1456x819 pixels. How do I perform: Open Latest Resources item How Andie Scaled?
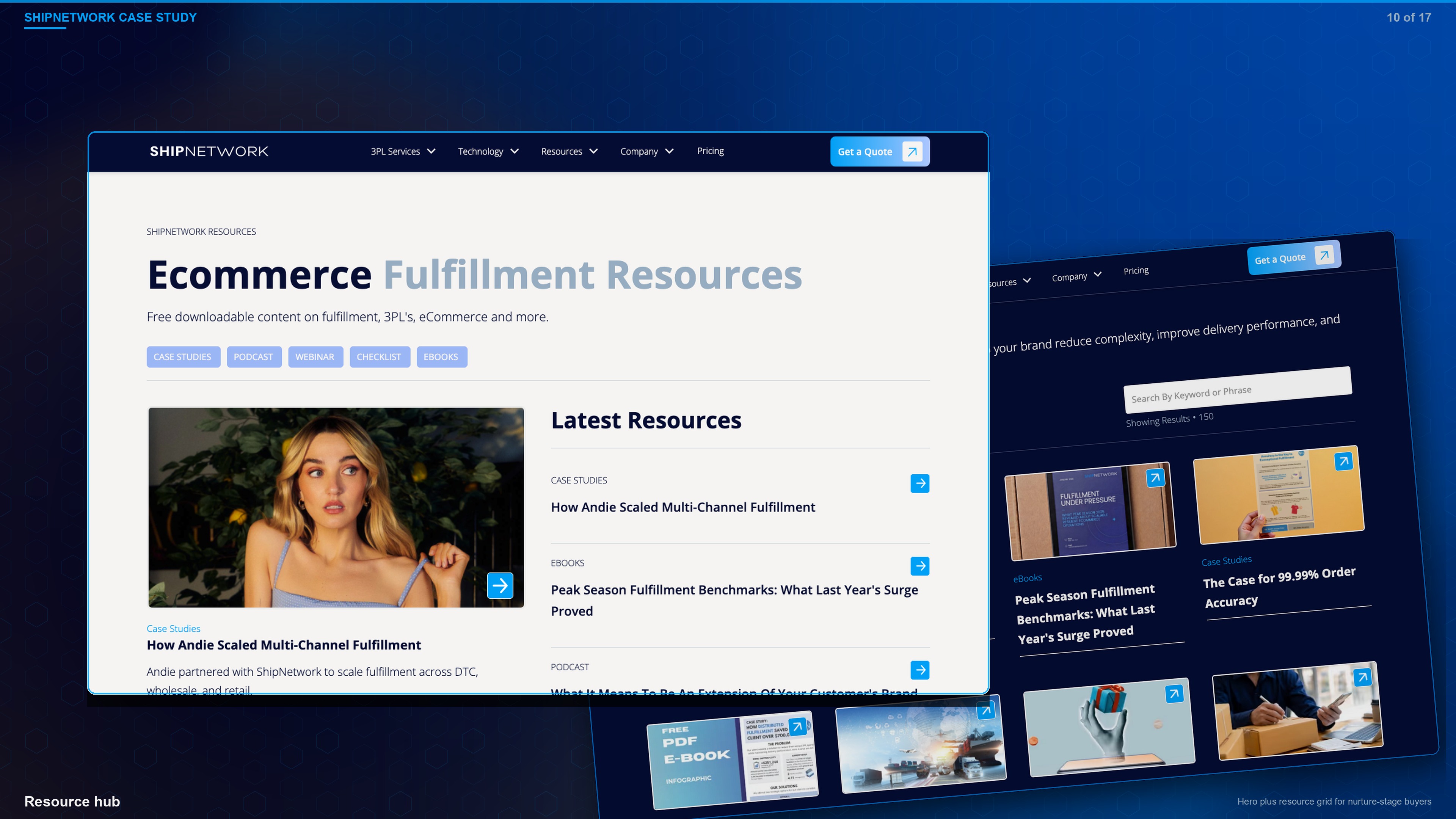pos(683,507)
